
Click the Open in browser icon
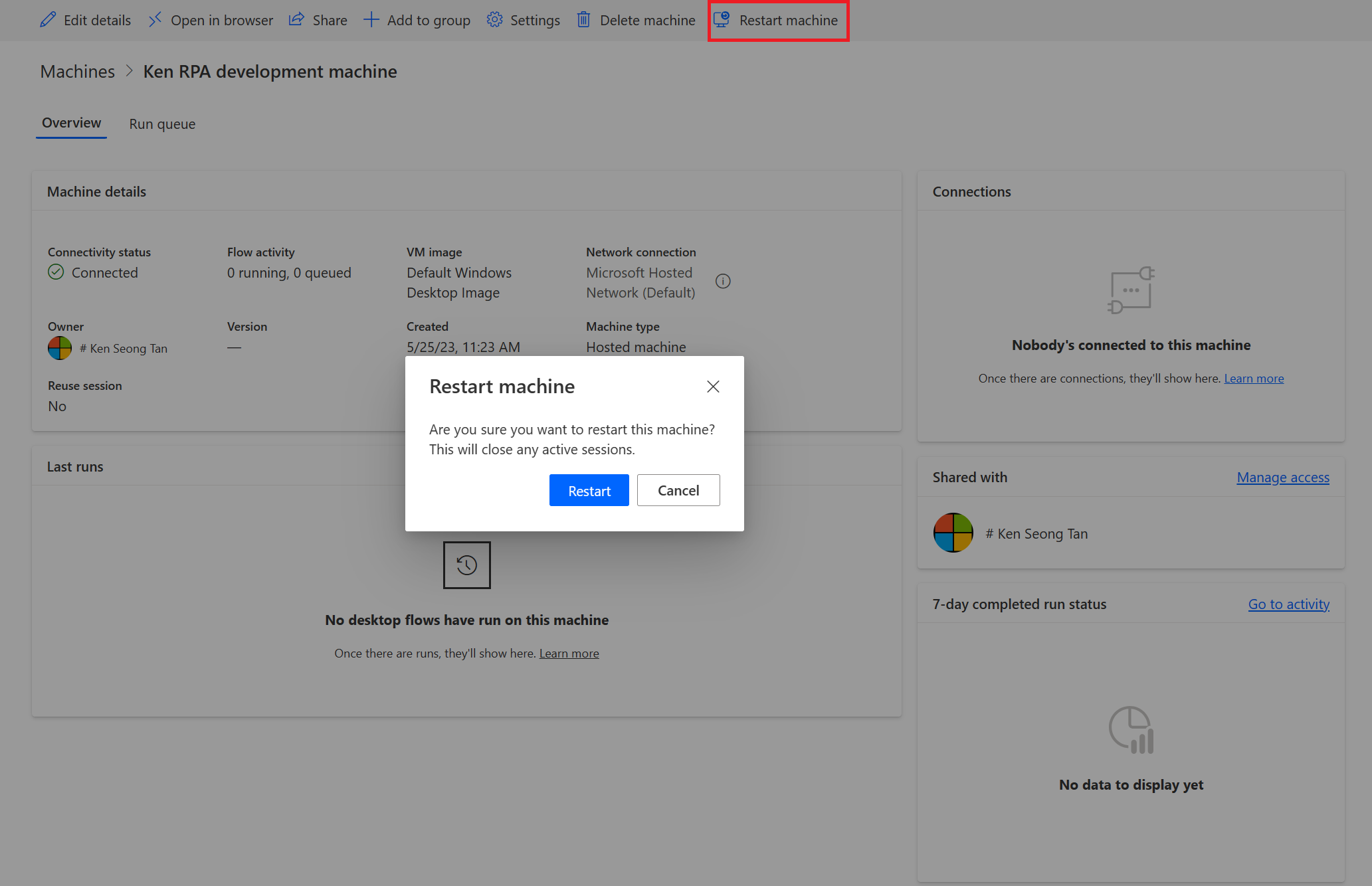pos(154,20)
